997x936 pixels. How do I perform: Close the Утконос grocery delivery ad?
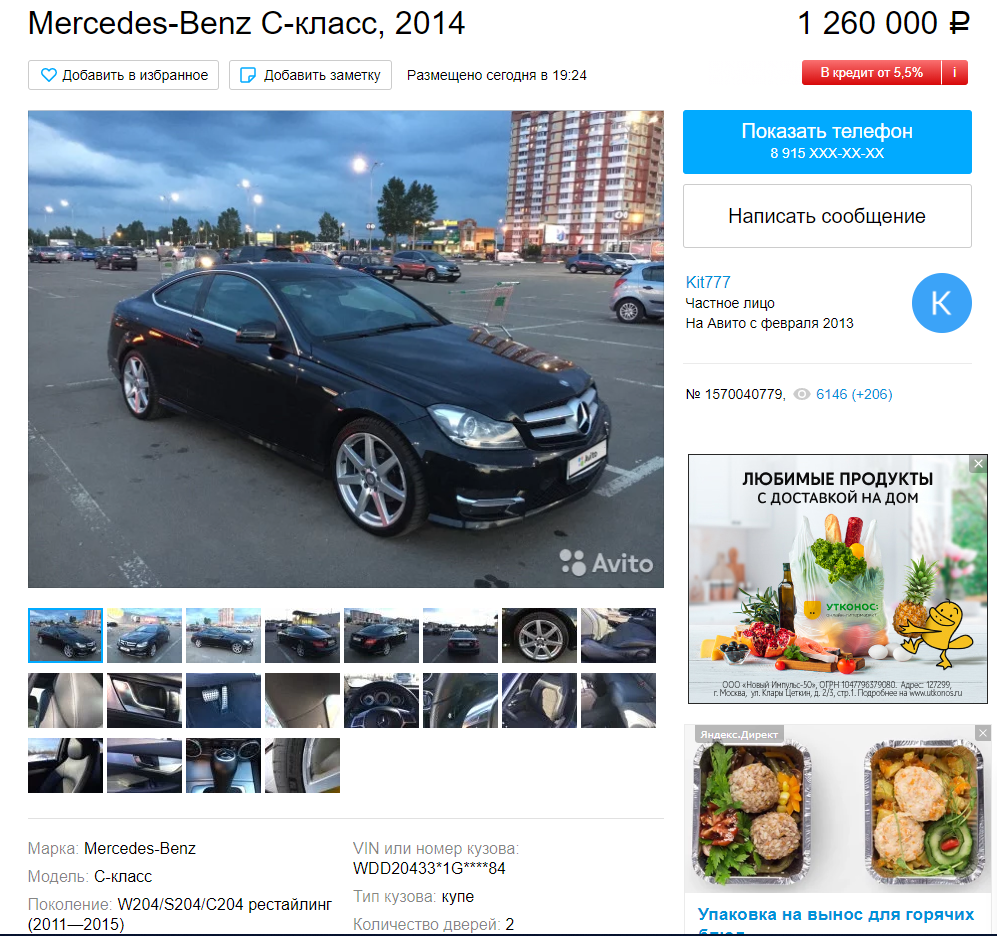979,464
